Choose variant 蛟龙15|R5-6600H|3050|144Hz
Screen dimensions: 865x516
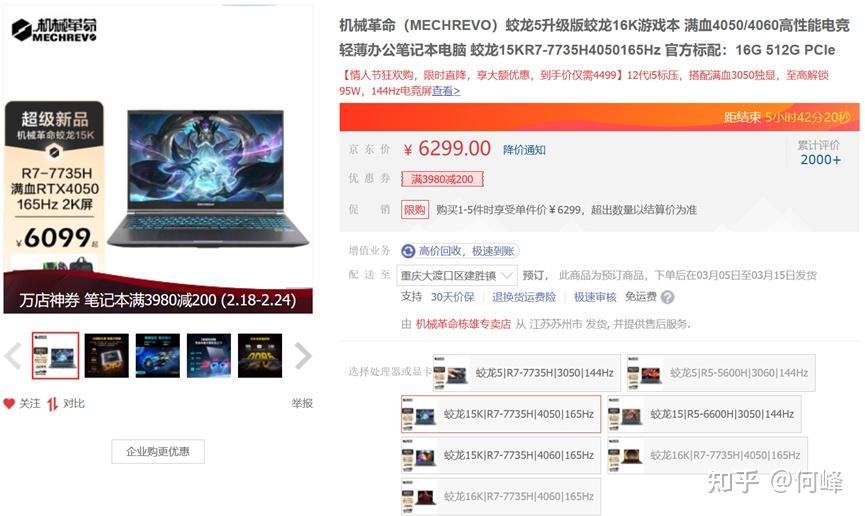pyautogui.click(x=704, y=414)
